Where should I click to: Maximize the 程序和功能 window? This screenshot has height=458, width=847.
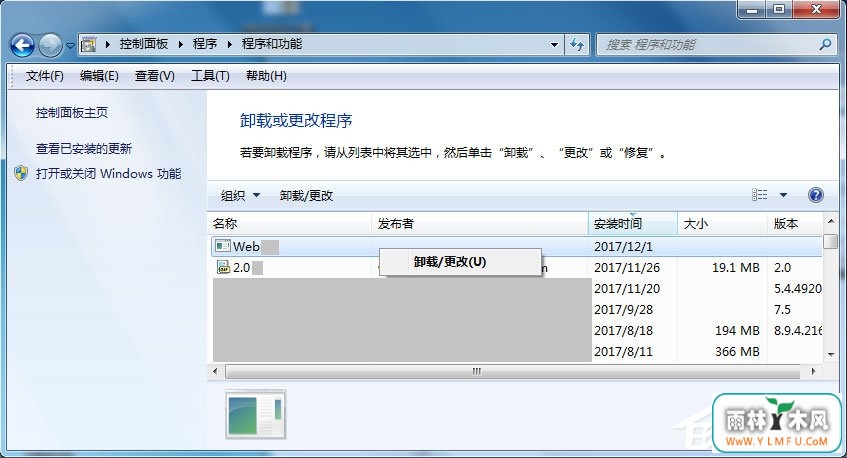click(x=779, y=9)
